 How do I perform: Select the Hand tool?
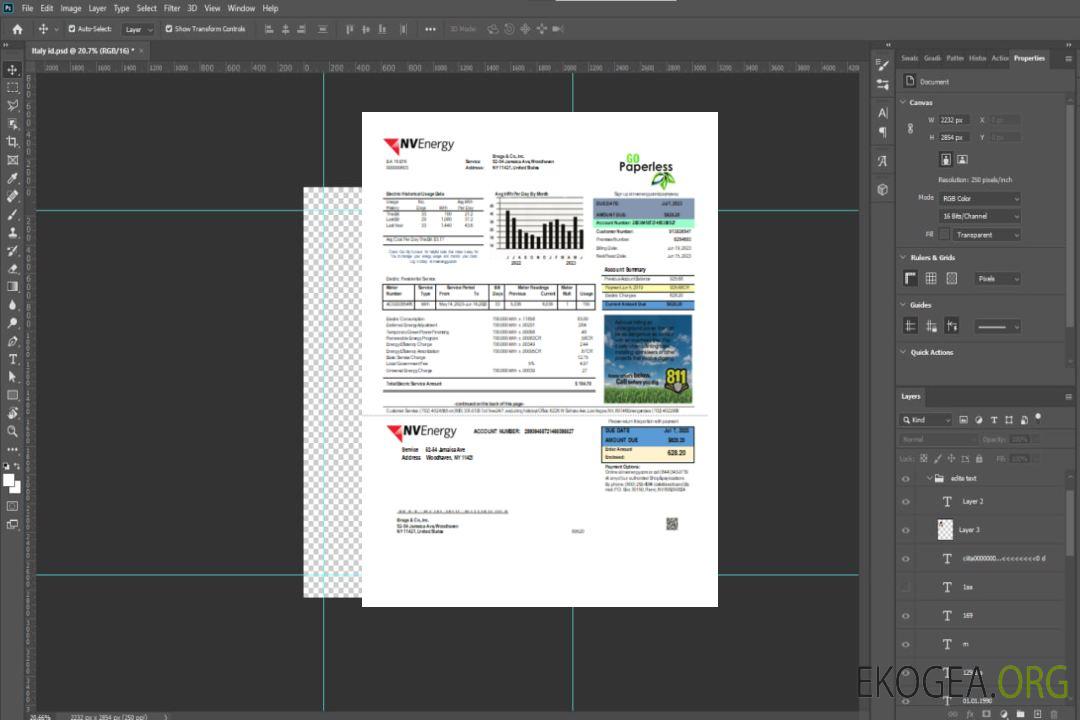coord(12,413)
